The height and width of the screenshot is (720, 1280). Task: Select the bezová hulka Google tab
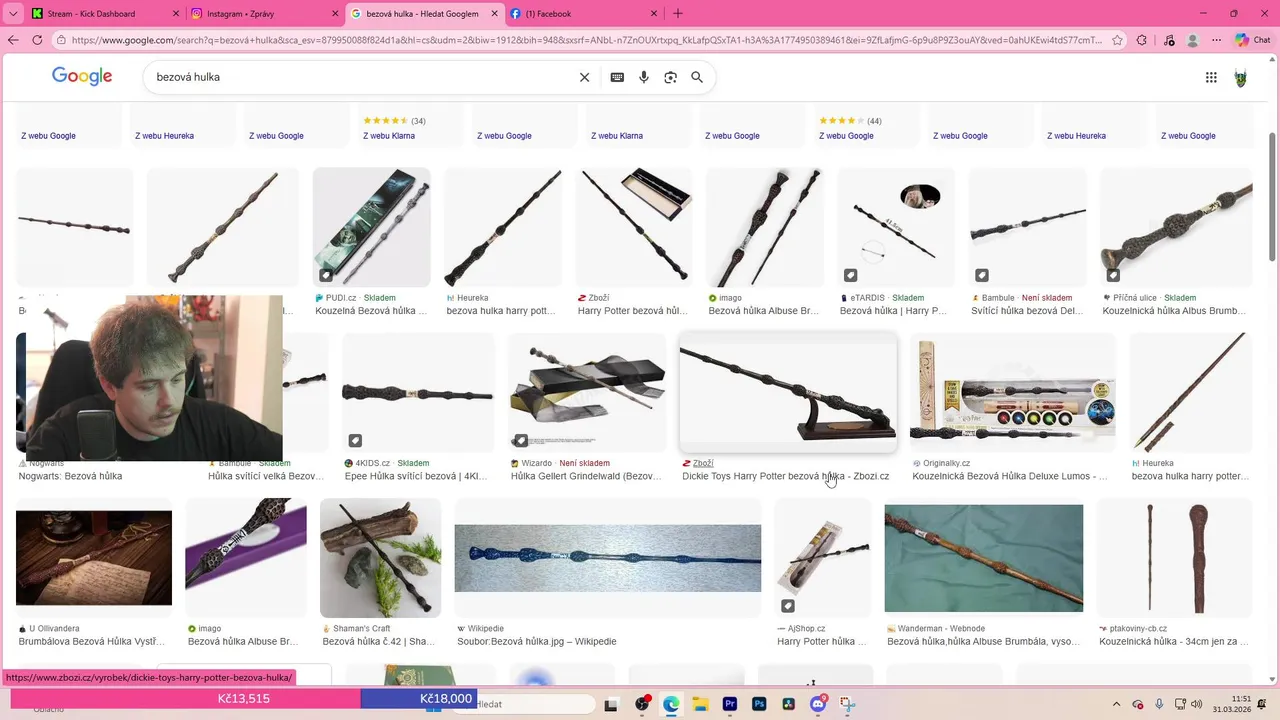425,14
